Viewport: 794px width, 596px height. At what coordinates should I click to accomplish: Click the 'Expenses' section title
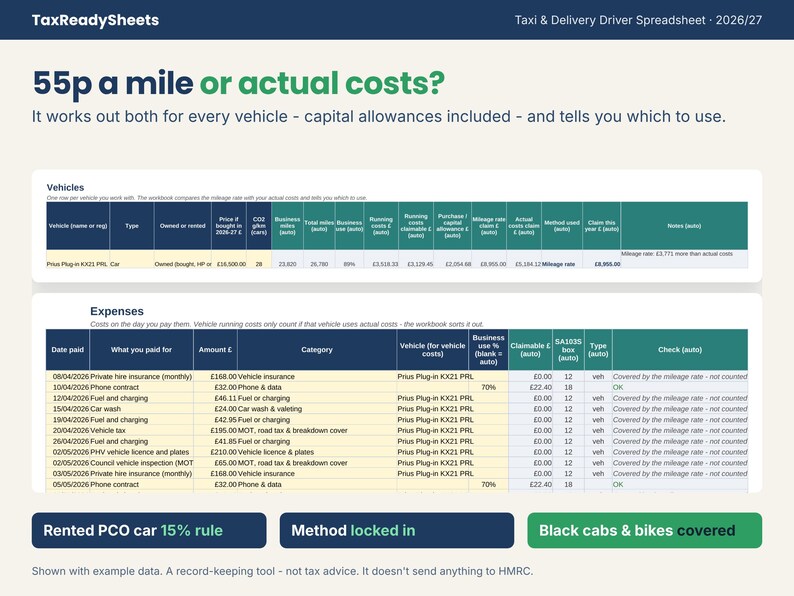coord(117,311)
